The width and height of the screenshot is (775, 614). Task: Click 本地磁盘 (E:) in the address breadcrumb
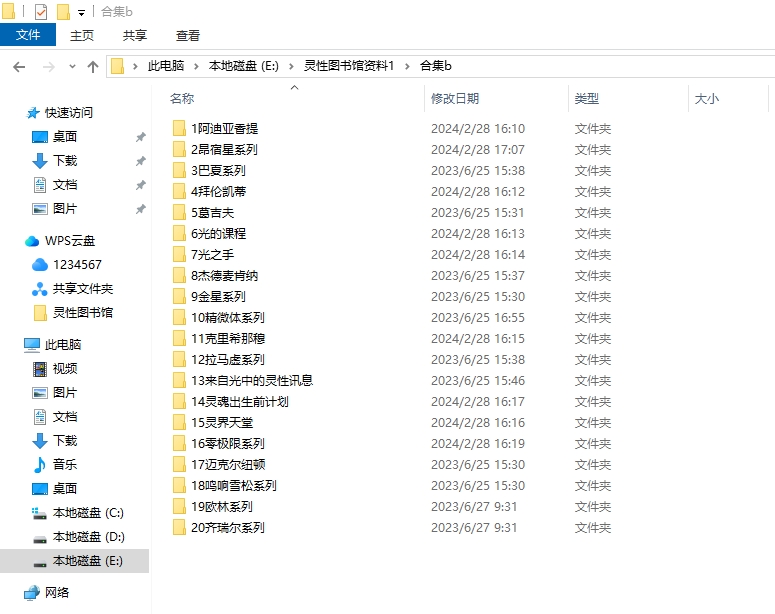[x=244, y=66]
